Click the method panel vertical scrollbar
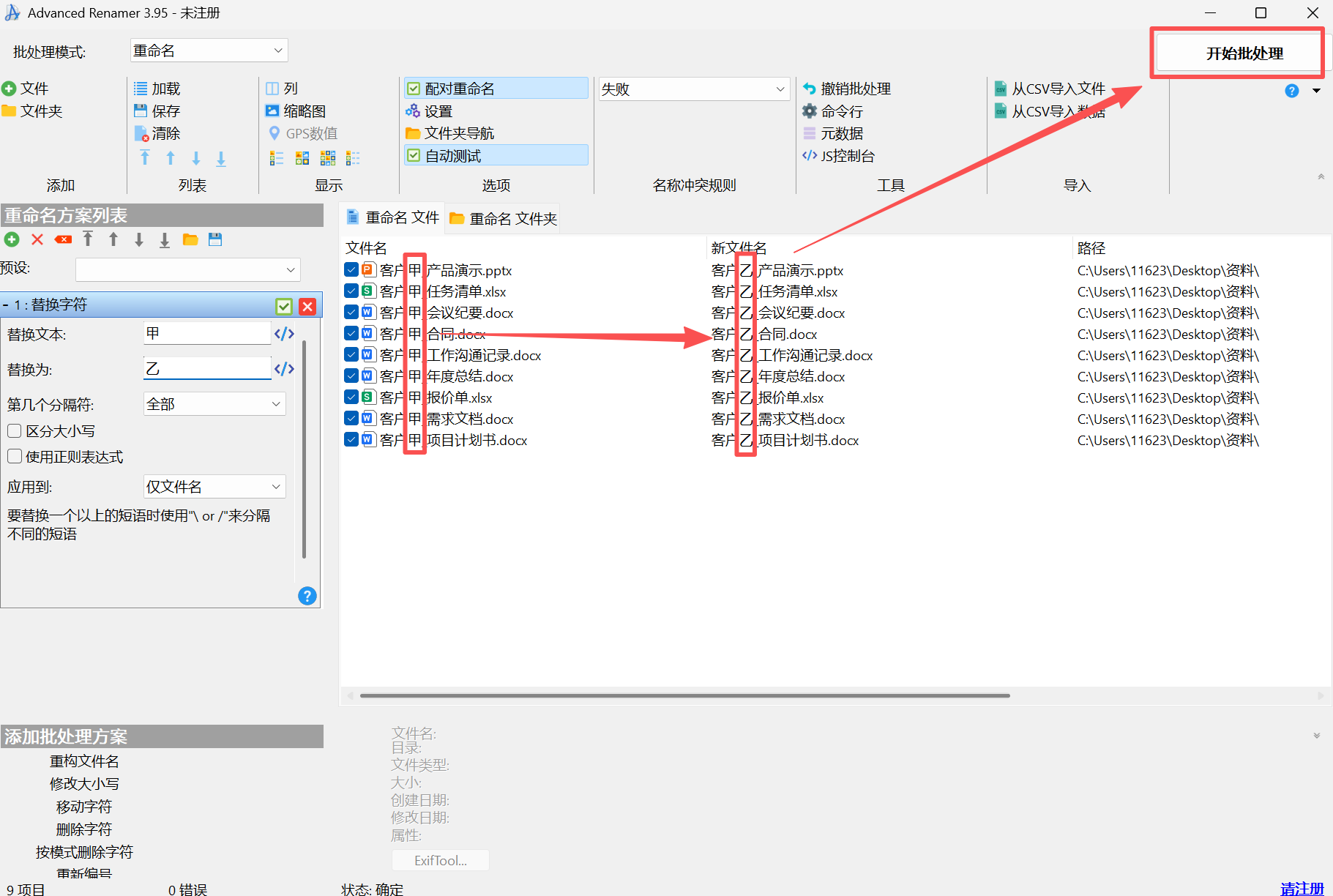The image size is (1333, 896). [x=304, y=449]
